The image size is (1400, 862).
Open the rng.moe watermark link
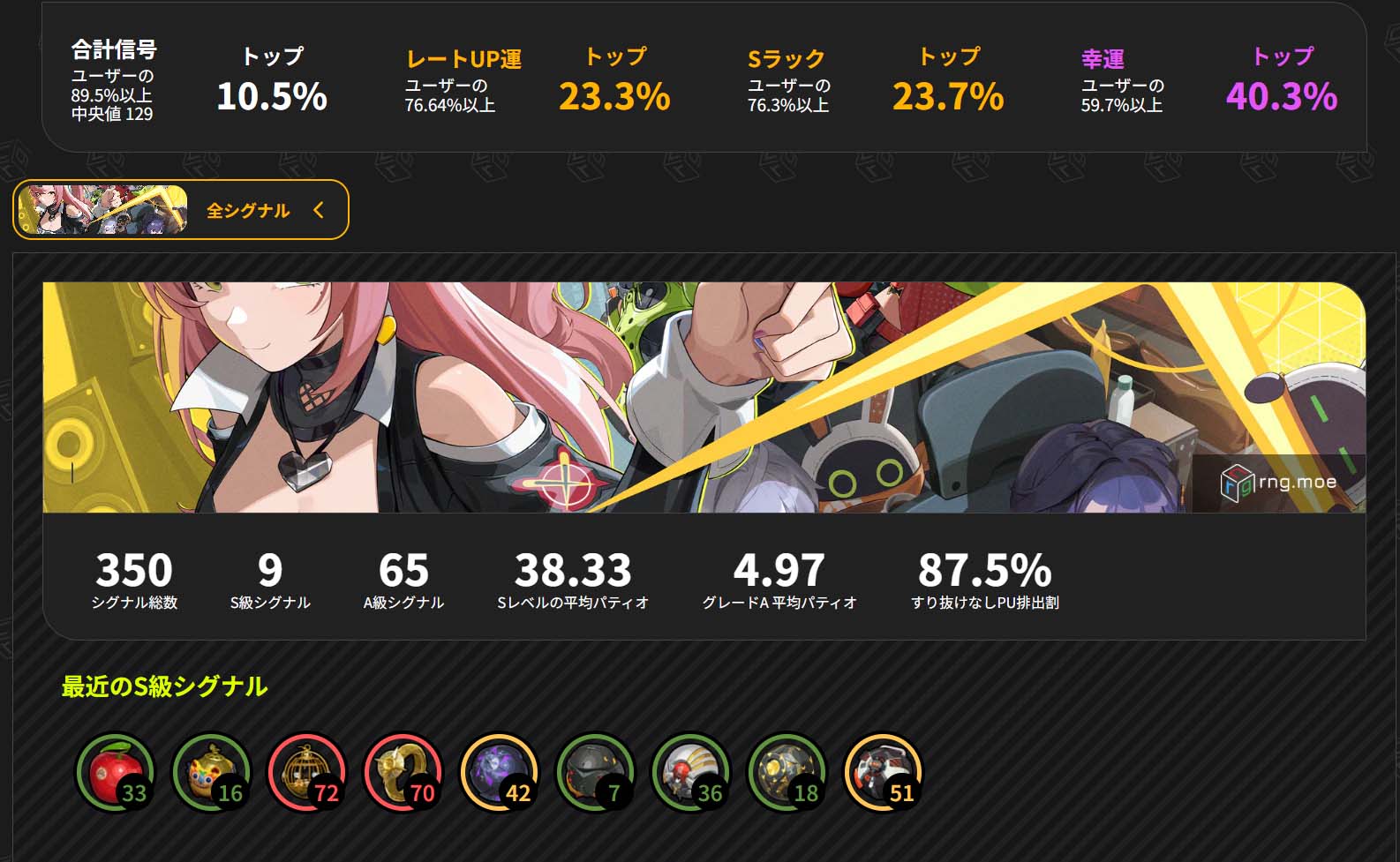[x=1278, y=483]
